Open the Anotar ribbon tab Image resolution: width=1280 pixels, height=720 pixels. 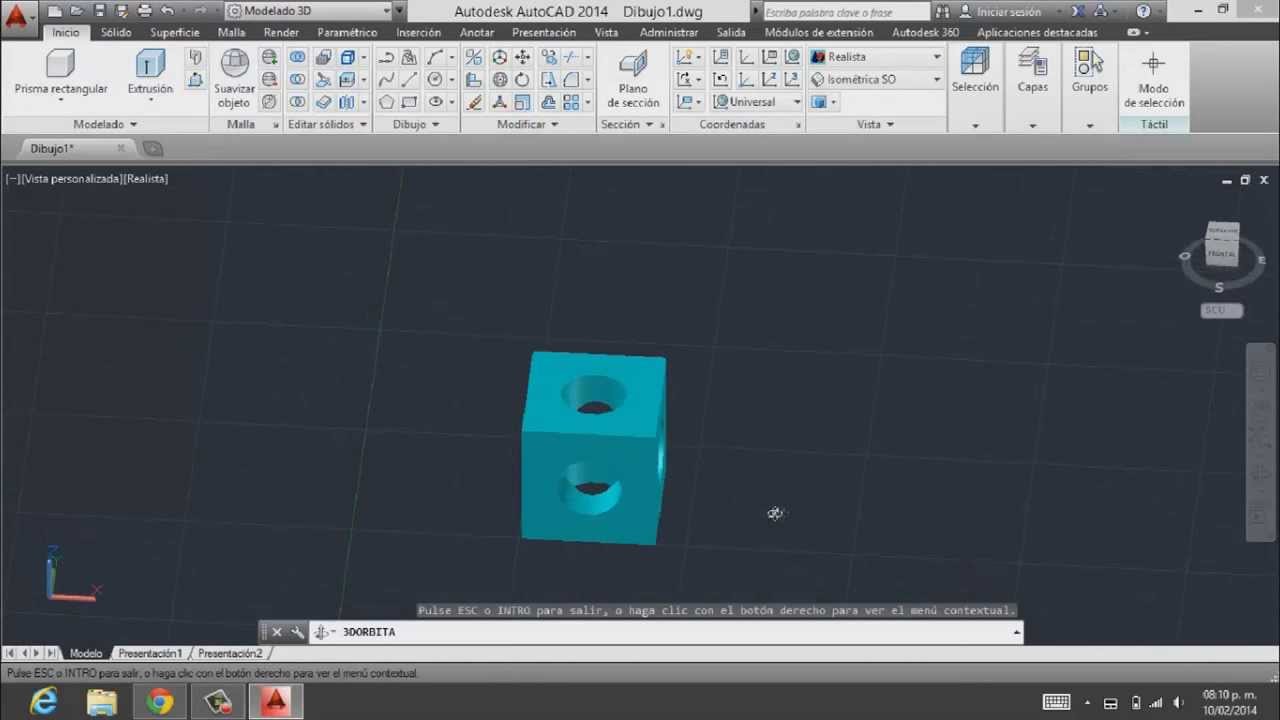(477, 32)
